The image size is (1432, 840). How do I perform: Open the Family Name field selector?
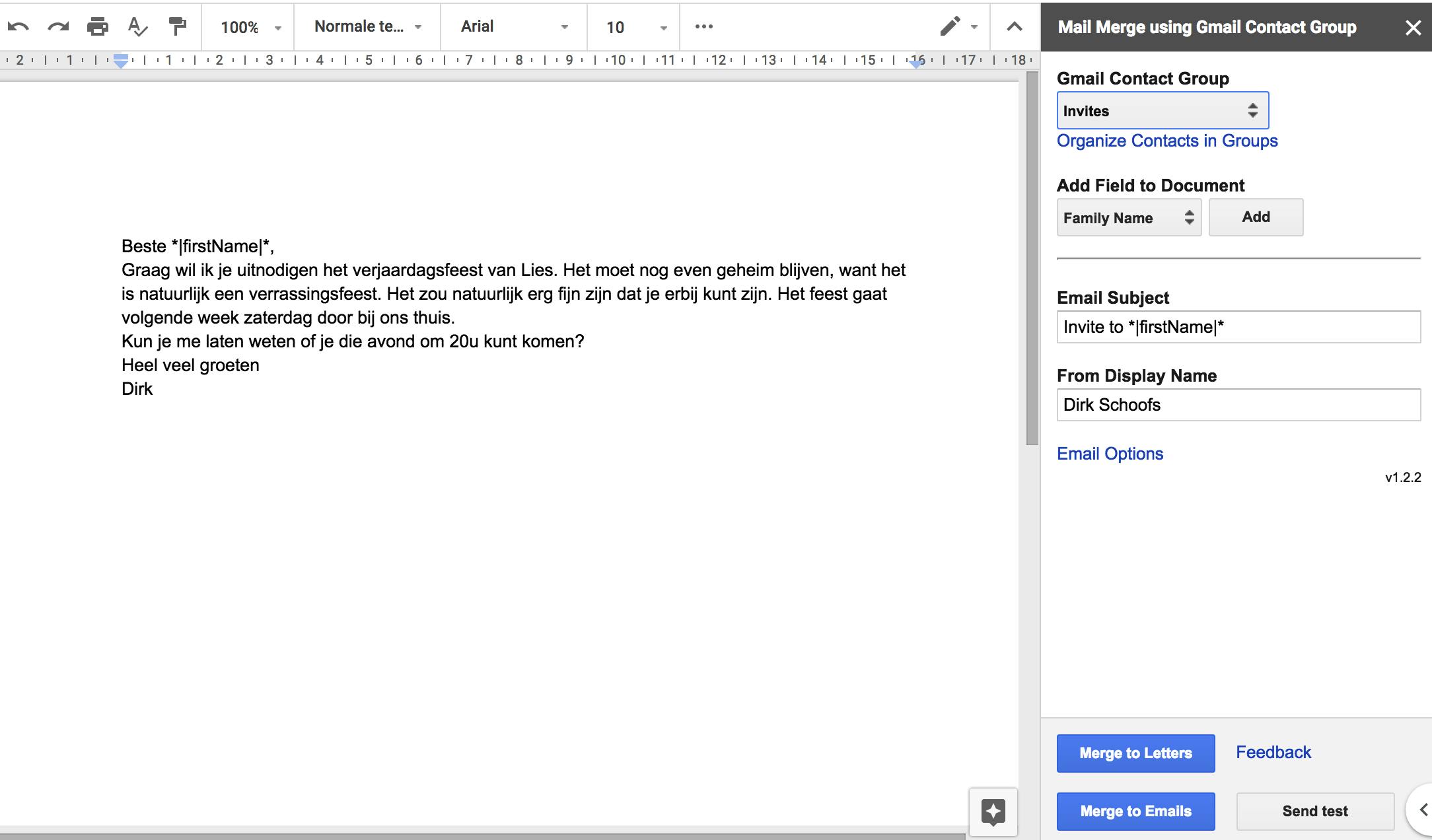point(1129,217)
